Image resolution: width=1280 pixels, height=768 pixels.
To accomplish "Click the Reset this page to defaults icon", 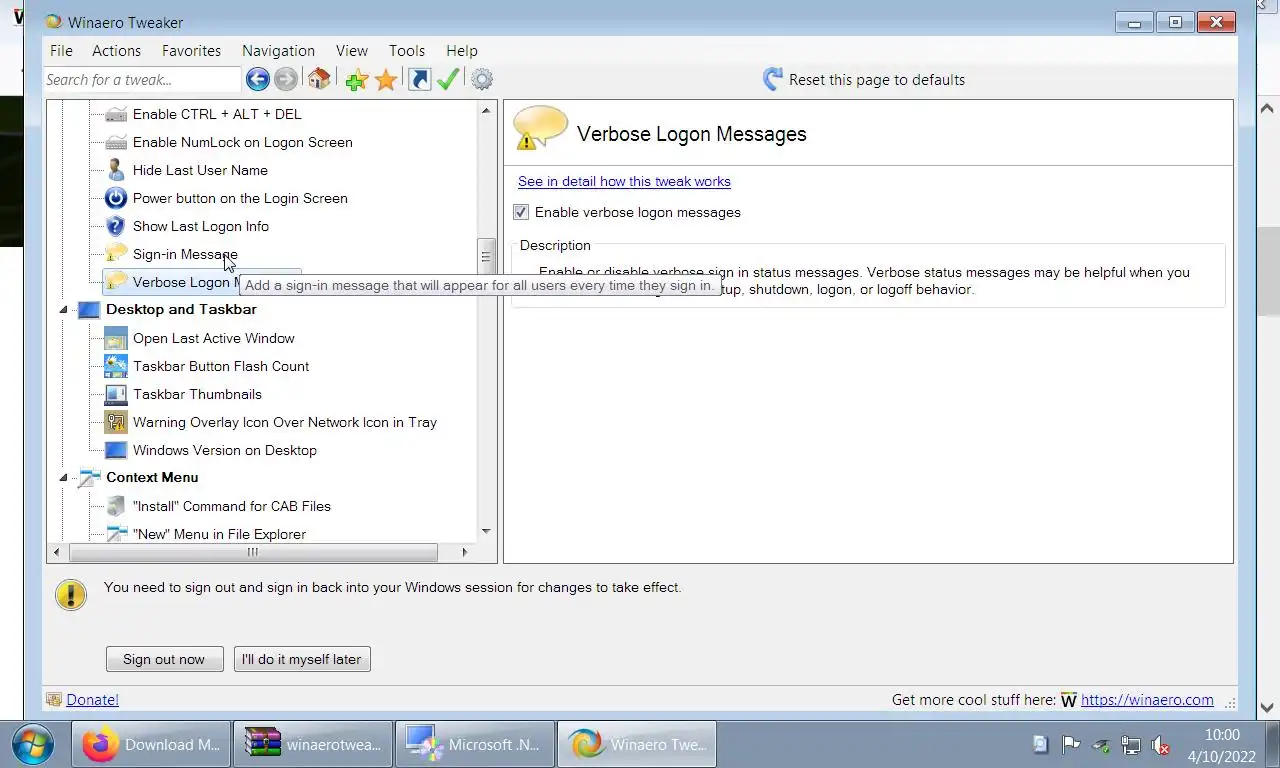I will (773, 79).
